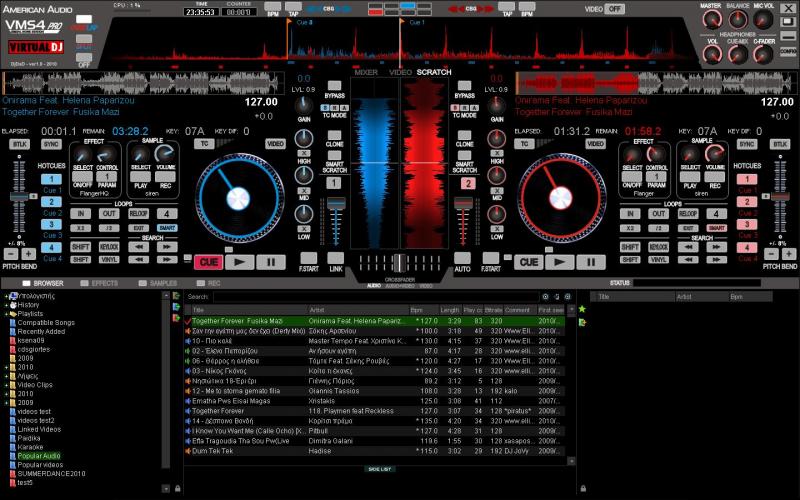The width and height of the screenshot is (800, 500).
Task: Click the green arrow icon under the star
Action: click(582, 322)
